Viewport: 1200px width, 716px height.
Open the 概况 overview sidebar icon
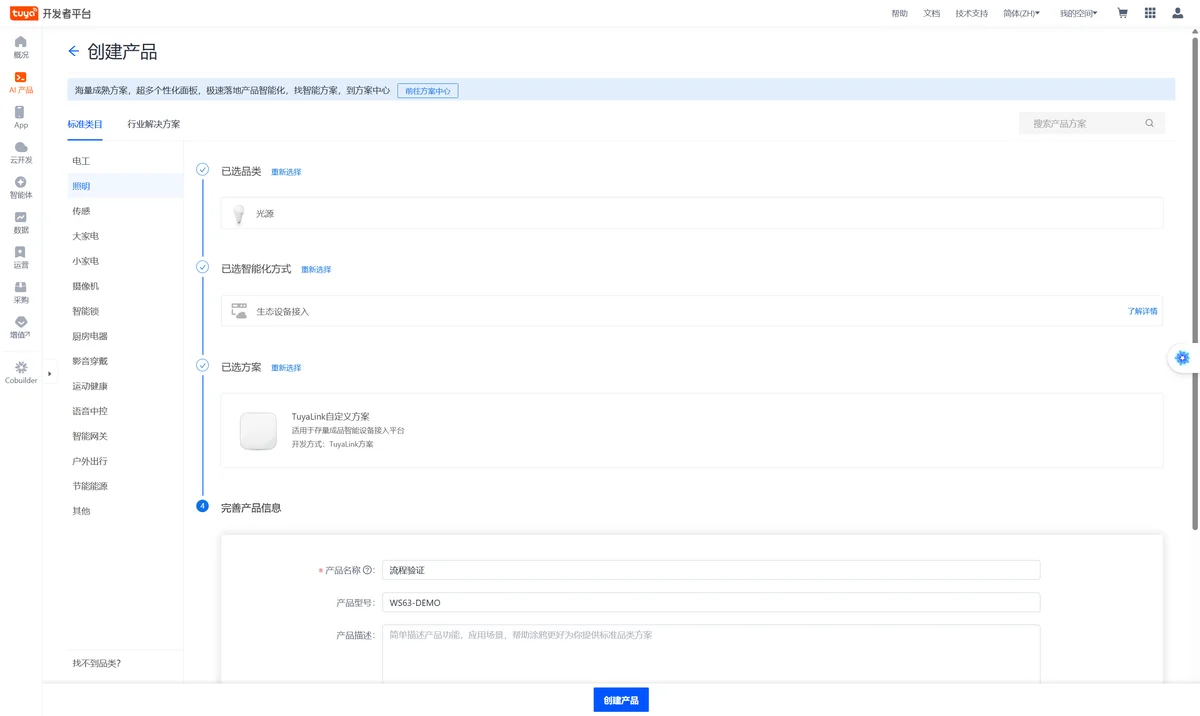[21, 47]
